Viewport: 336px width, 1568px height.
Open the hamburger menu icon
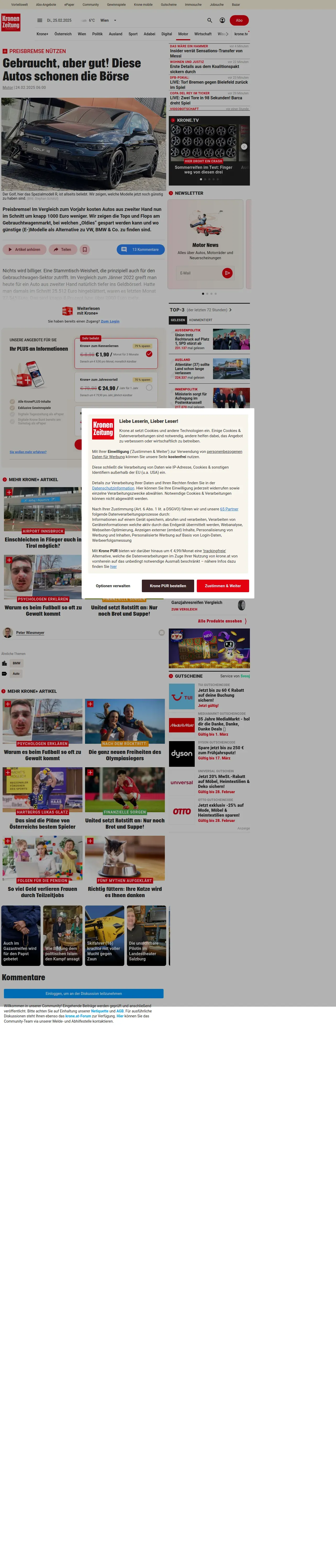pos(40,20)
